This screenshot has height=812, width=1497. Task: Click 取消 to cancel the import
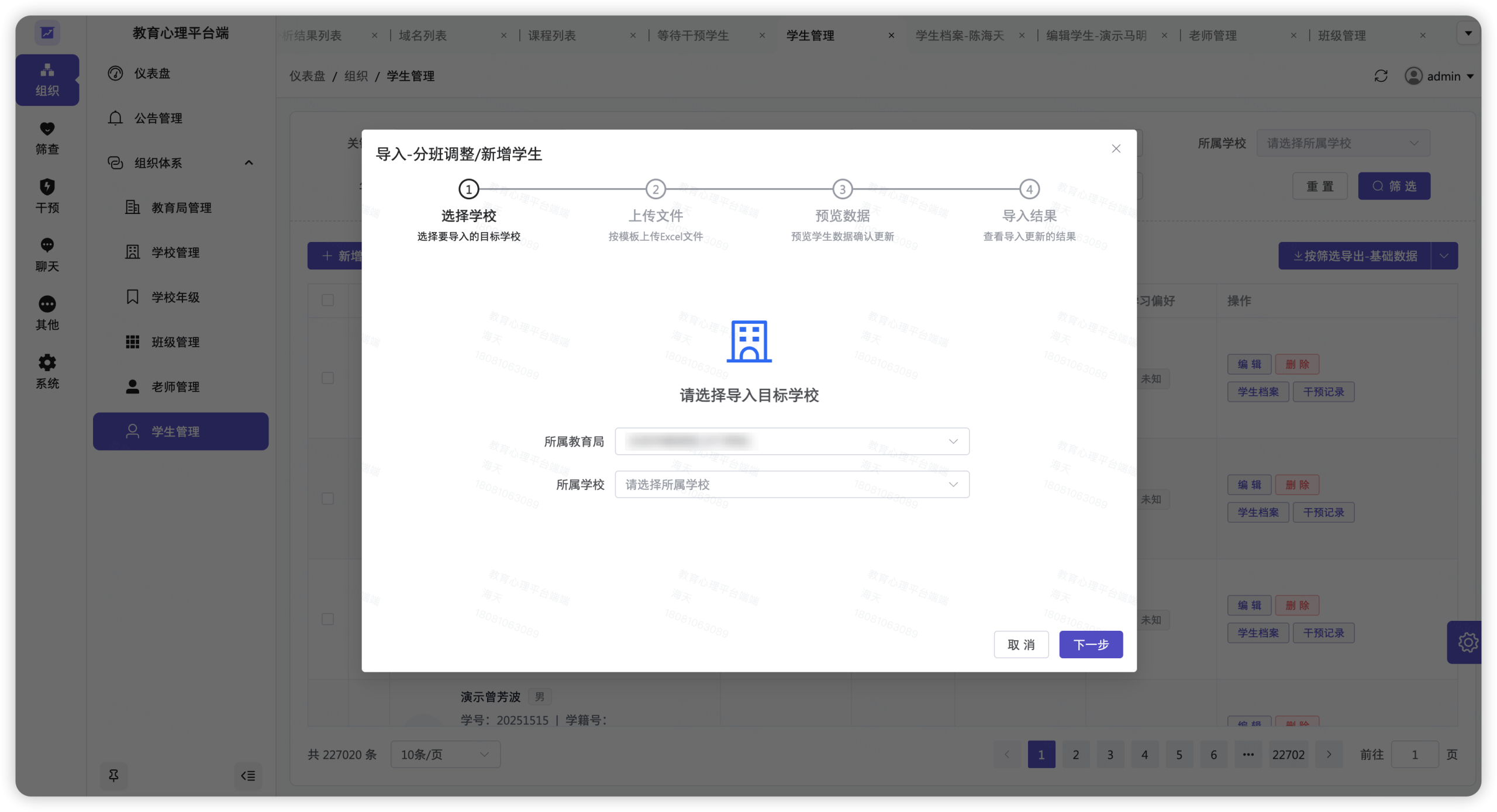tap(1020, 644)
